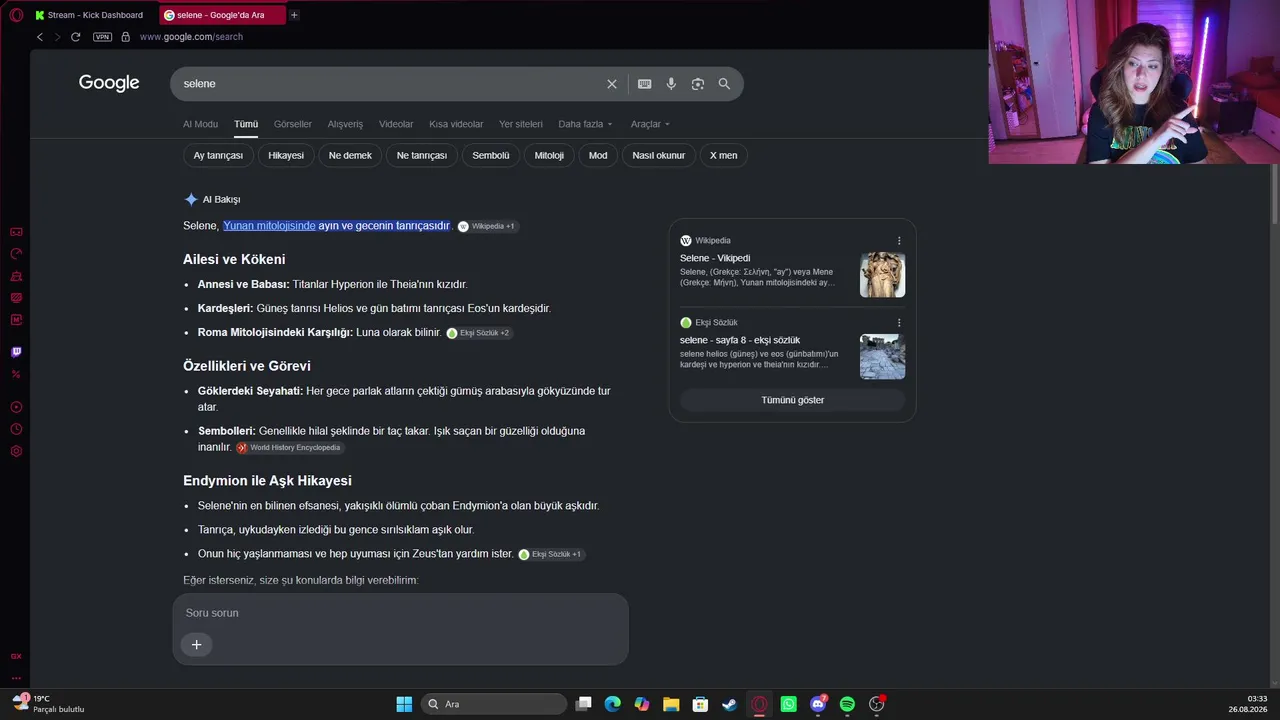Open more options for the Wikipedia source card
The height and width of the screenshot is (720, 1280).
pyautogui.click(x=899, y=241)
